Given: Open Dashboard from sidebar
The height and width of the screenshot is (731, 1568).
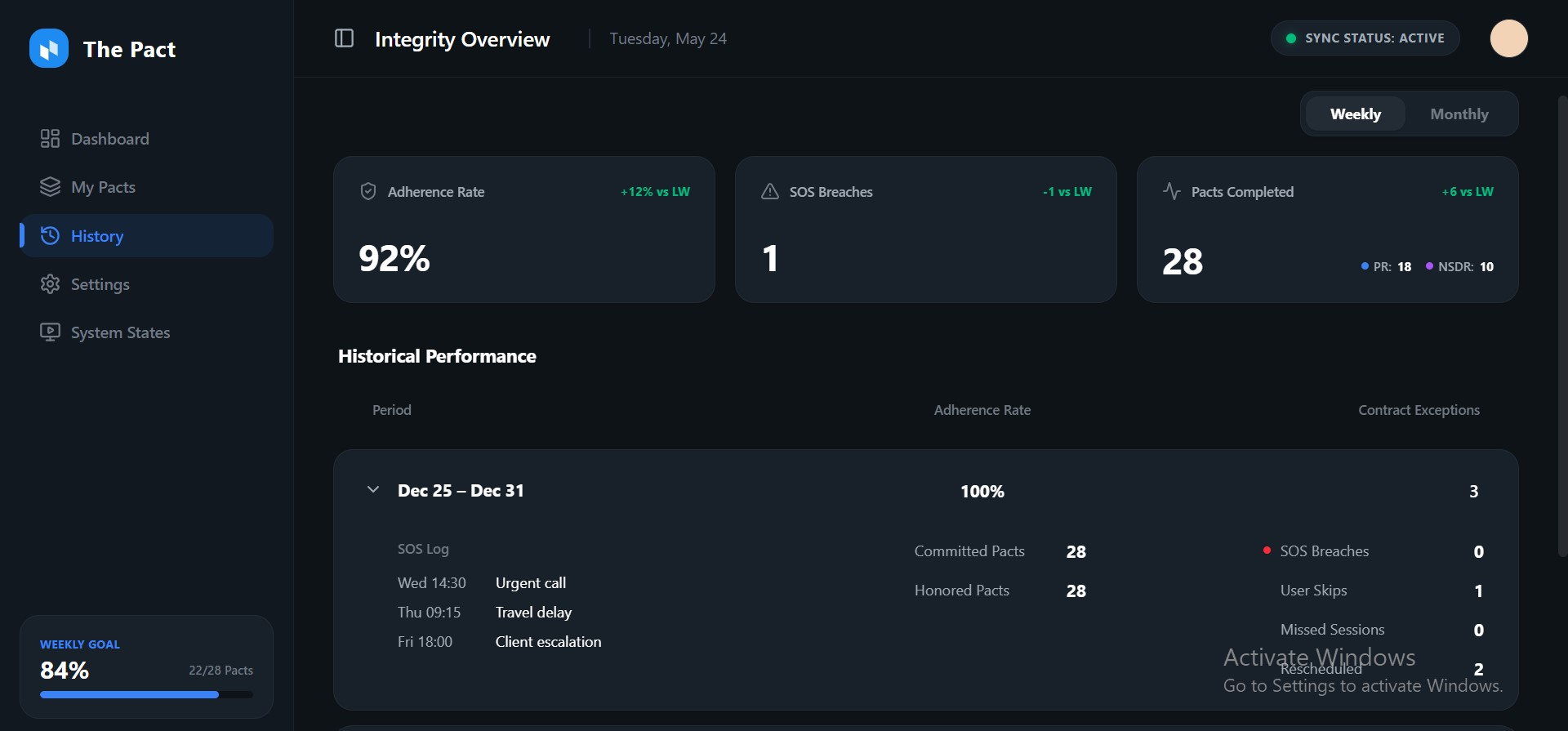Looking at the screenshot, I should point(147,139).
